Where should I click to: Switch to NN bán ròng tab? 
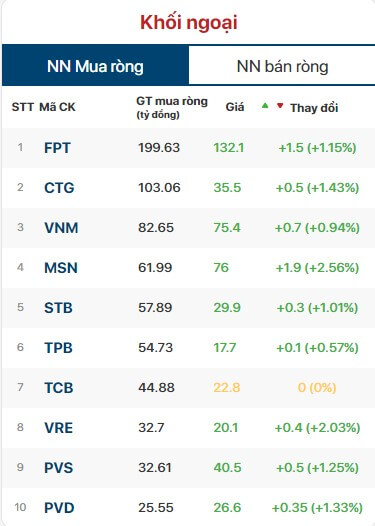[282, 66]
